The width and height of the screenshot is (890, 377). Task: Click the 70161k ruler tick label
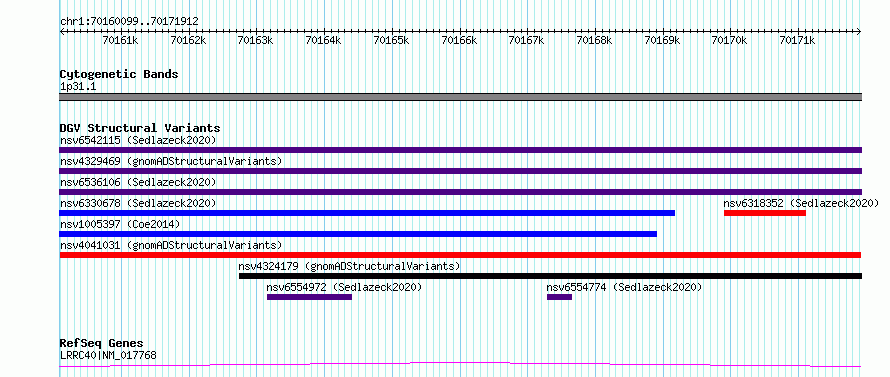pos(120,40)
